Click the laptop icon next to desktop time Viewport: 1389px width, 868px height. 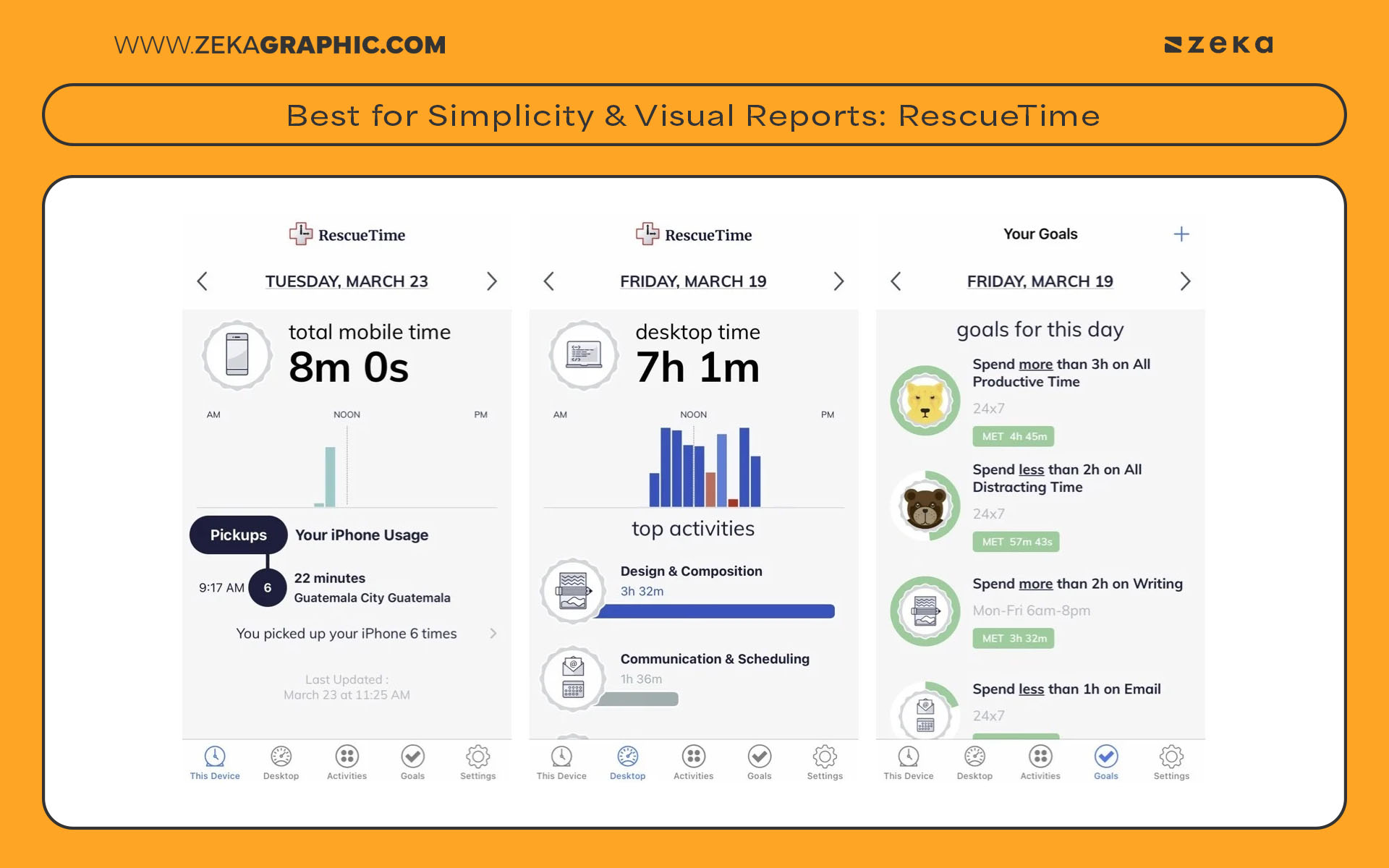[584, 355]
